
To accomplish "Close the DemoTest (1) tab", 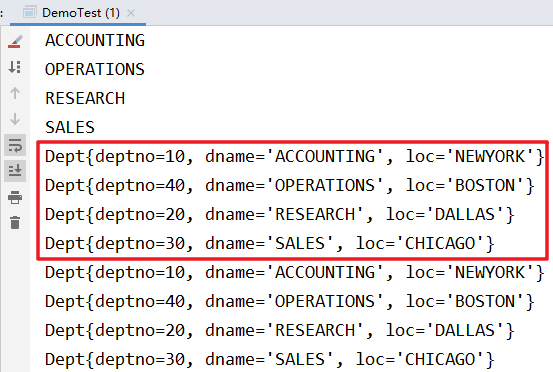I will coord(131,13).
